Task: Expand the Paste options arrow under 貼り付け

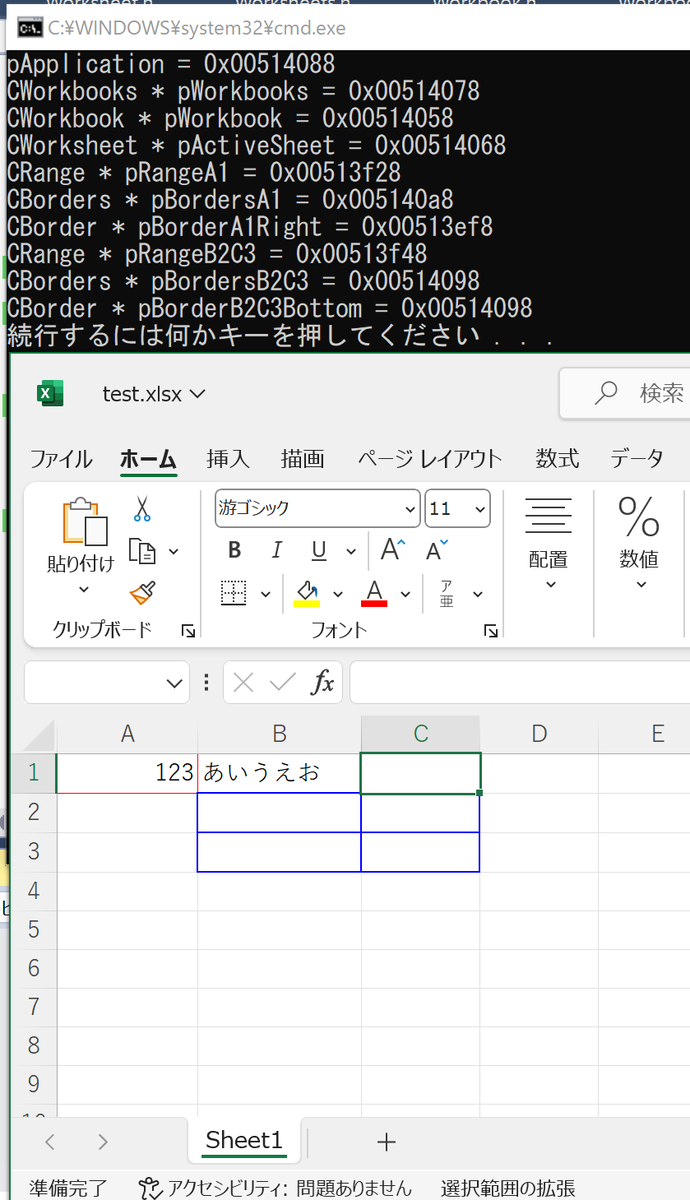Action: [83, 591]
